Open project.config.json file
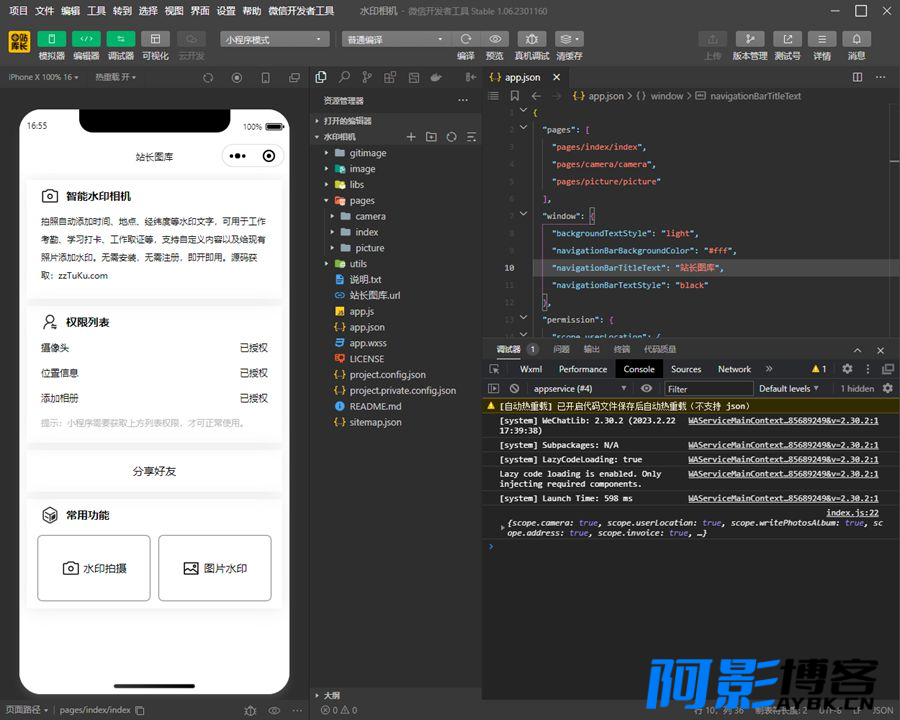 point(387,374)
